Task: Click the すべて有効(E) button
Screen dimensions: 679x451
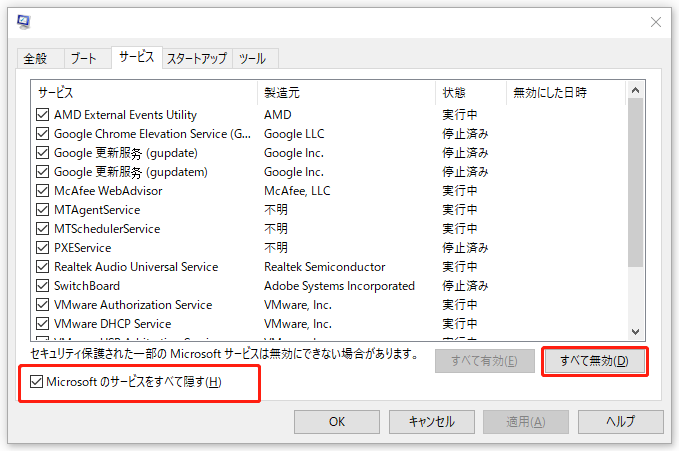Action: pos(485,361)
